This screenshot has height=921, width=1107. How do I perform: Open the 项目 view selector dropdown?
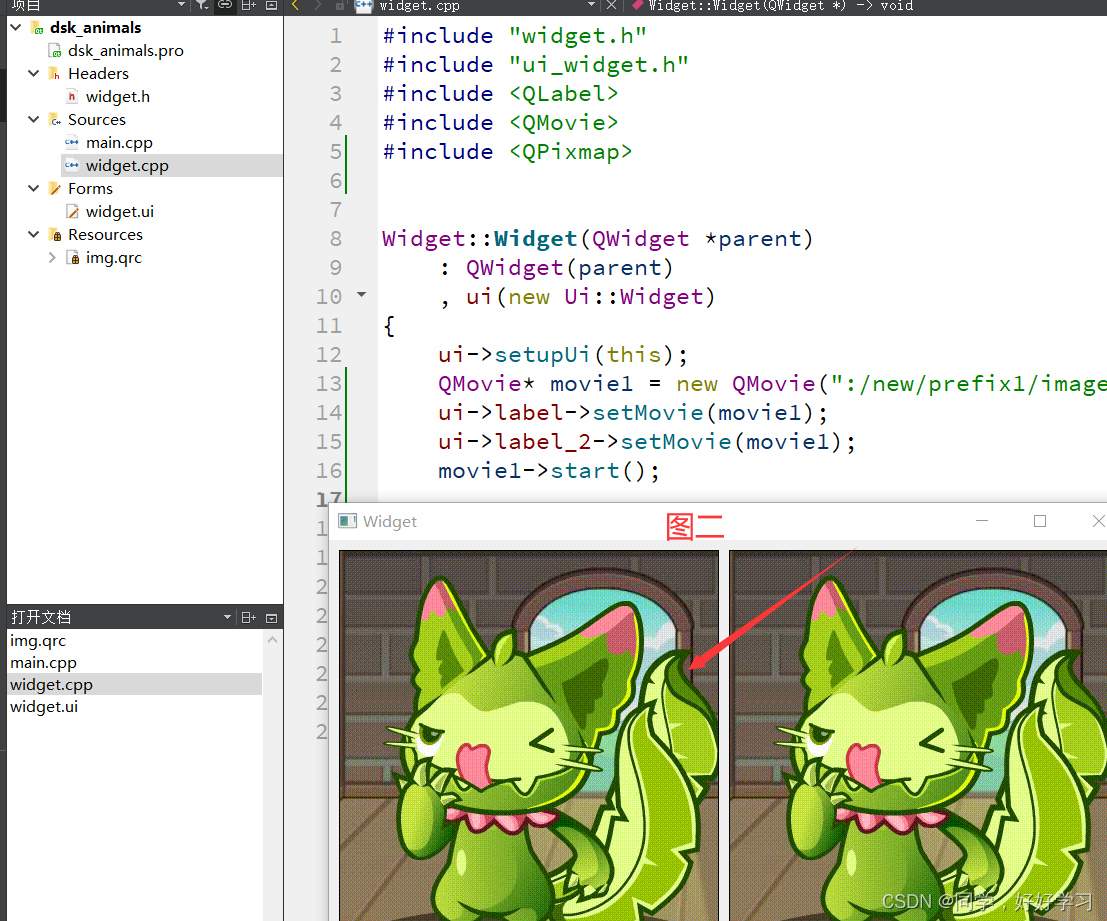tap(181, 5)
